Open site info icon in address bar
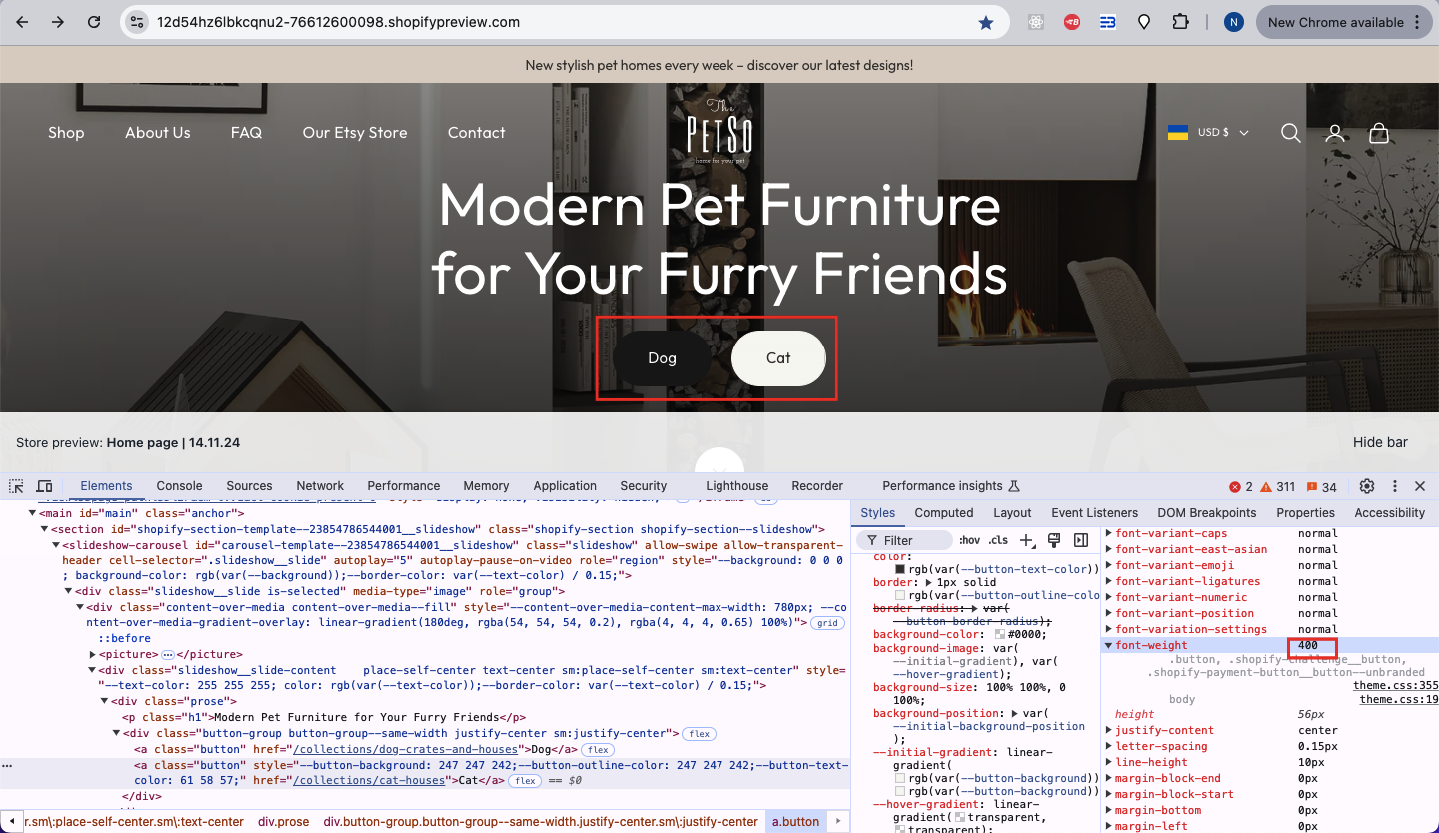Viewport: 1439px width, 833px height. pyautogui.click(x=138, y=22)
